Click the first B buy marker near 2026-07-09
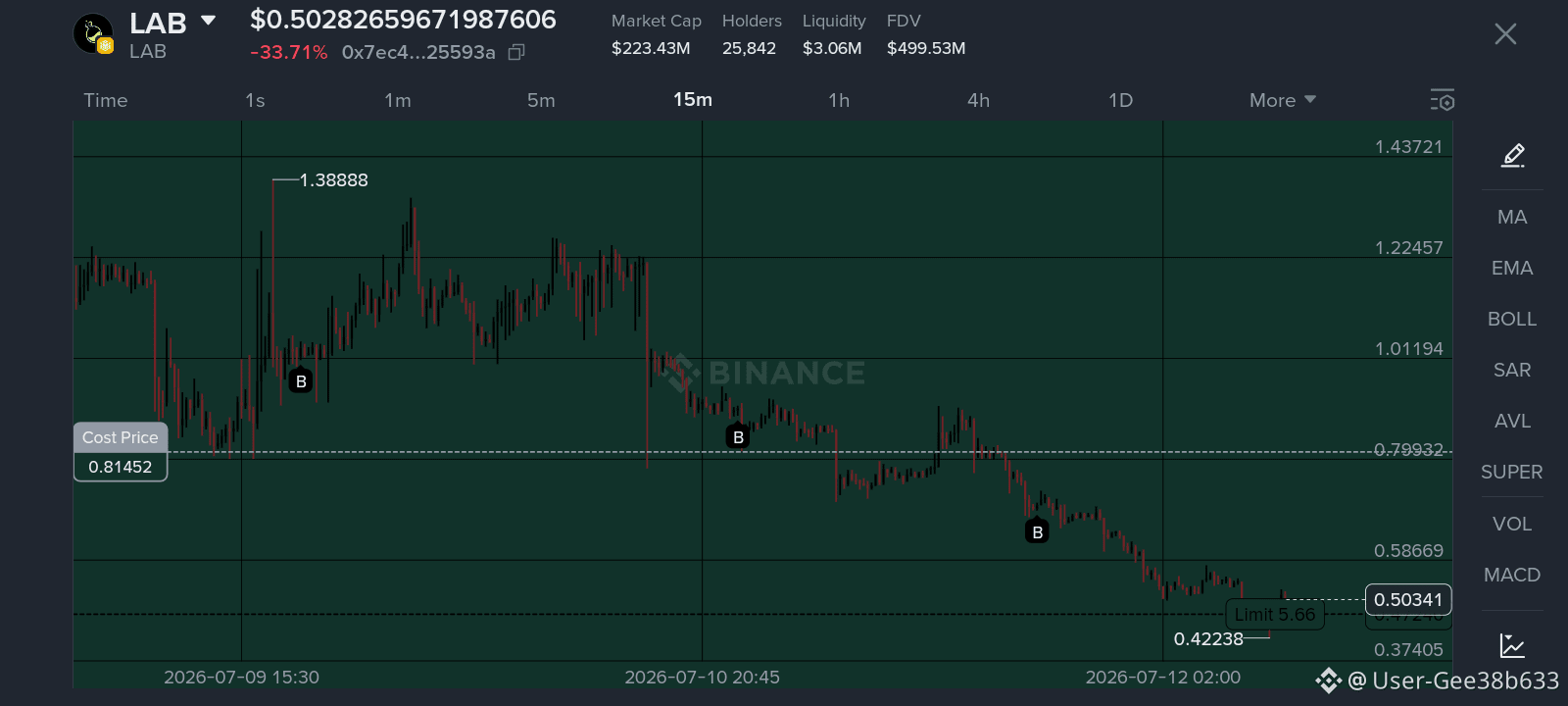This screenshot has width=1568, height=706. pos(301,381)
